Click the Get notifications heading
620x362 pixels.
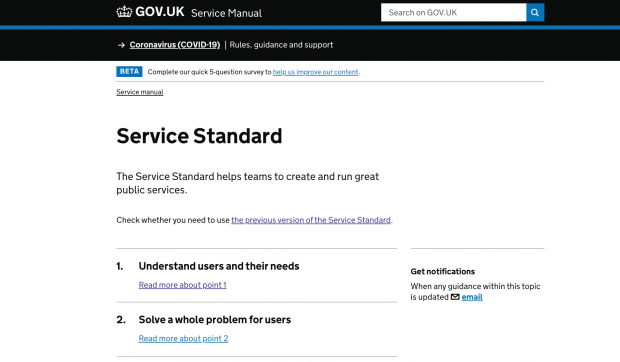442,272
